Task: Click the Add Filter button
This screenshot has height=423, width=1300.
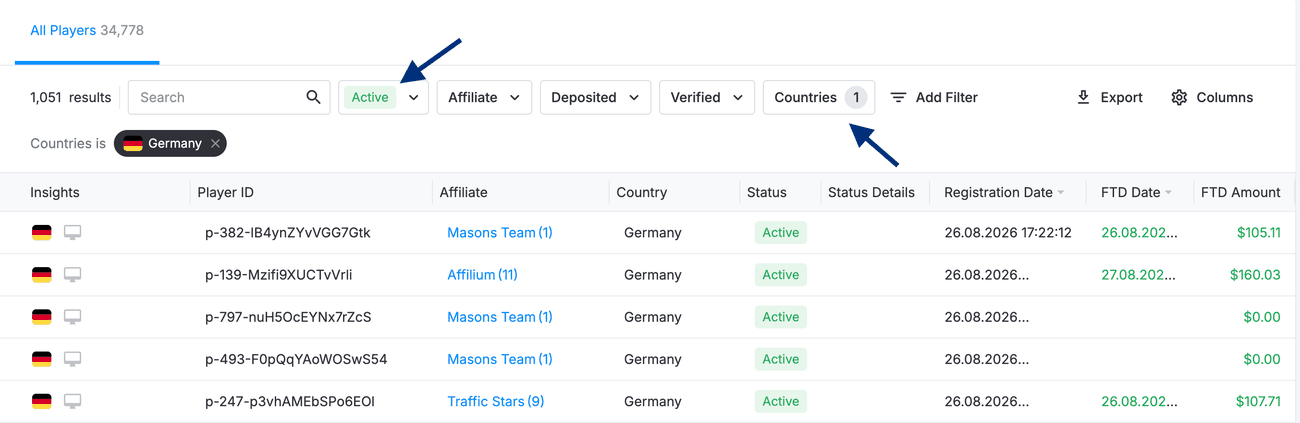Action: coord(934,97)
